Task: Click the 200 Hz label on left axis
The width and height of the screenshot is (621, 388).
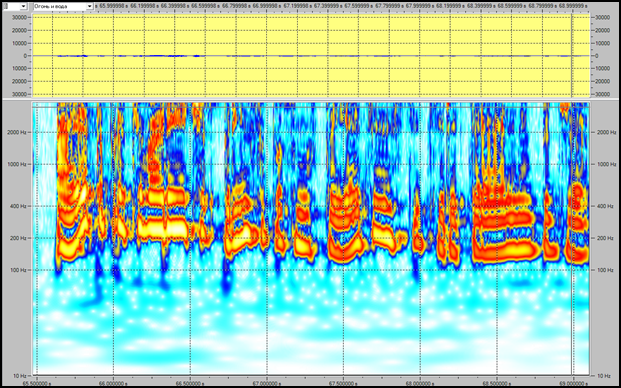Action: pos(19,238)
